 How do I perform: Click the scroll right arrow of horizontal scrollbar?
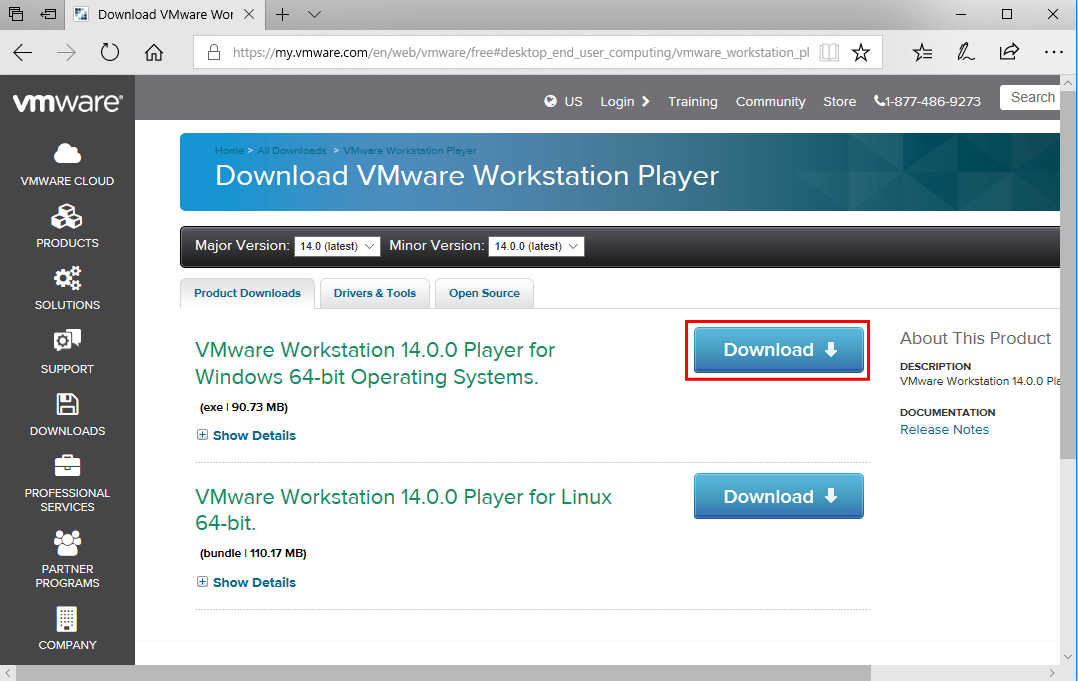pos(1053,673)
